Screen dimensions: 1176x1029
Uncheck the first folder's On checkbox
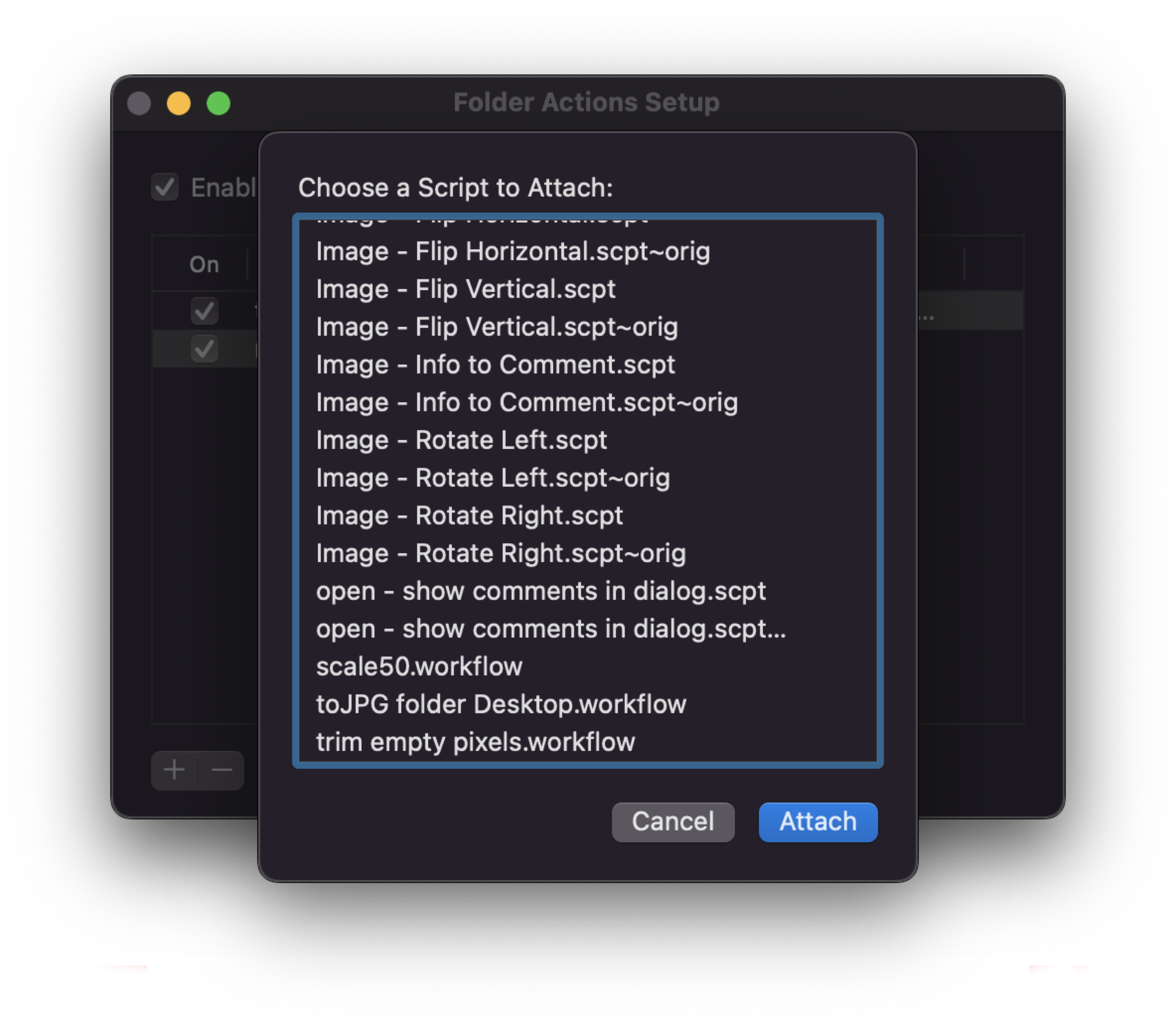coord(204,311)
